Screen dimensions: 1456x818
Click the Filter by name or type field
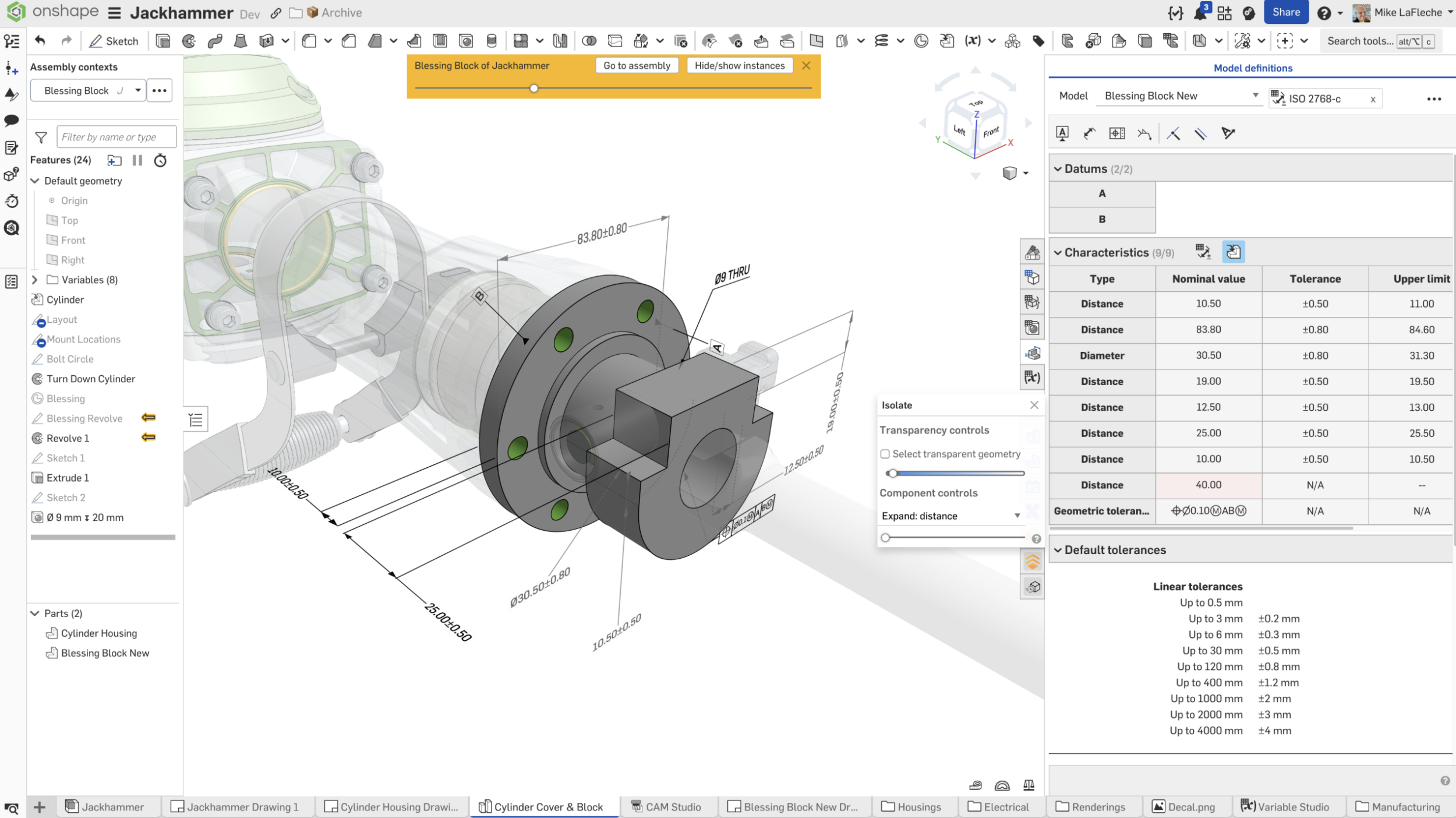pyautogui.click(x=116, y=136)
